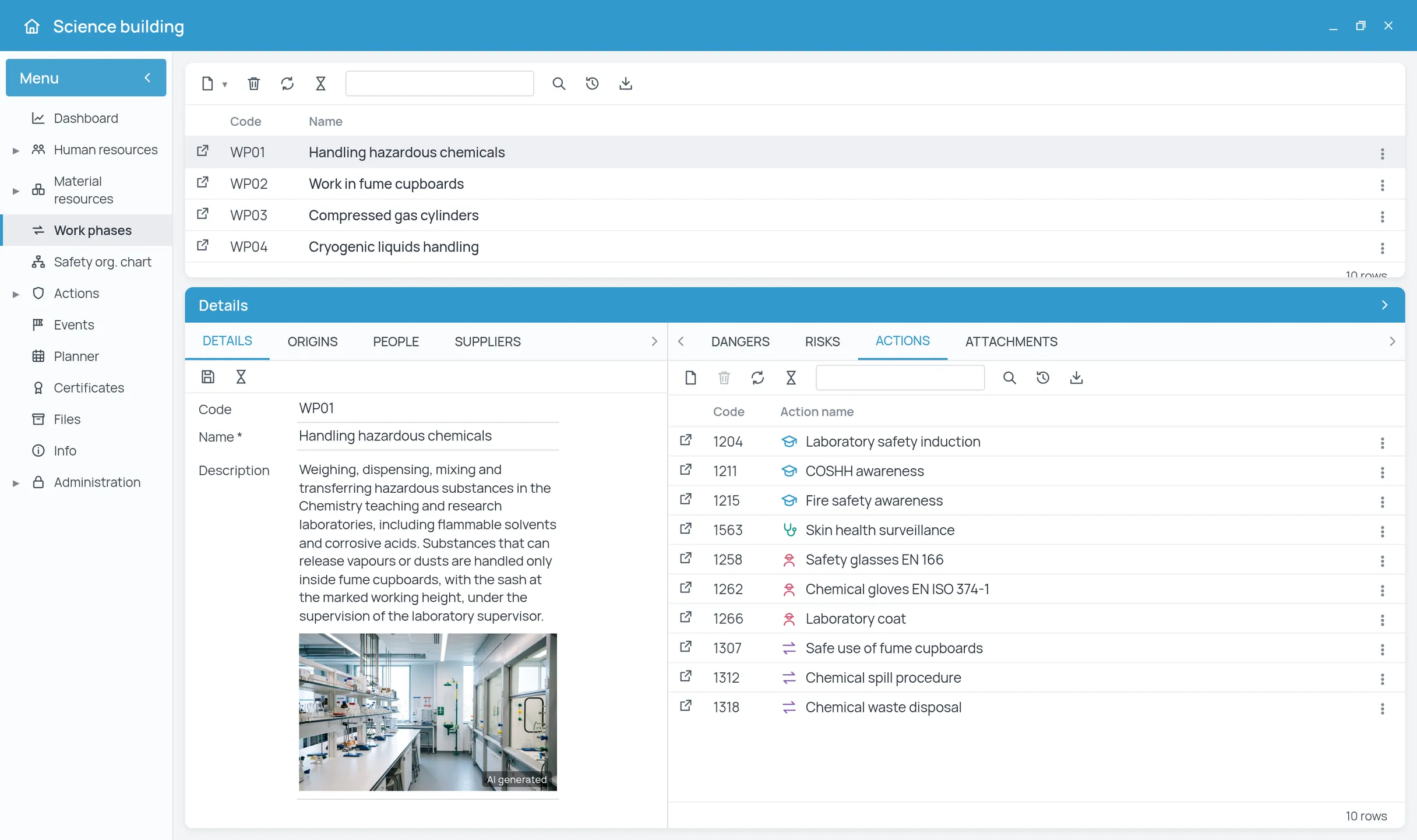The image size is (1417, 840).
Task: Save details with the floppy disk icon
Action: click(x=208, y=377)
